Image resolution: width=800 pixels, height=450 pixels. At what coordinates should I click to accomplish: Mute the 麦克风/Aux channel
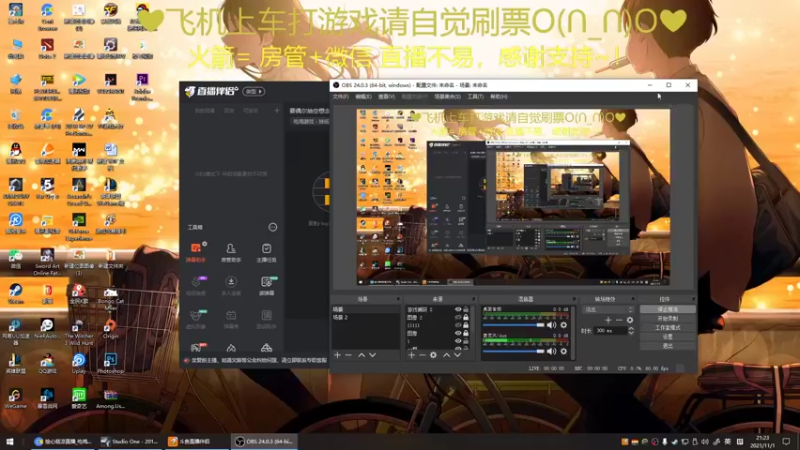(552, 351)
